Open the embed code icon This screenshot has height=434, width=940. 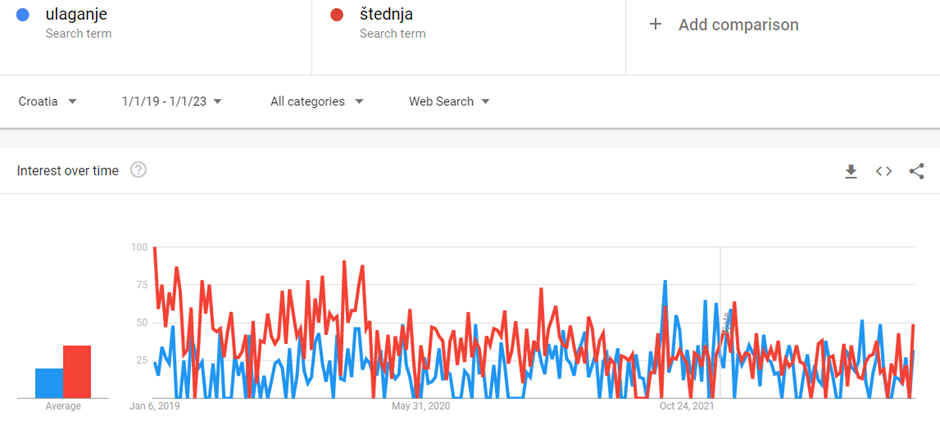(x=884, y=171)
